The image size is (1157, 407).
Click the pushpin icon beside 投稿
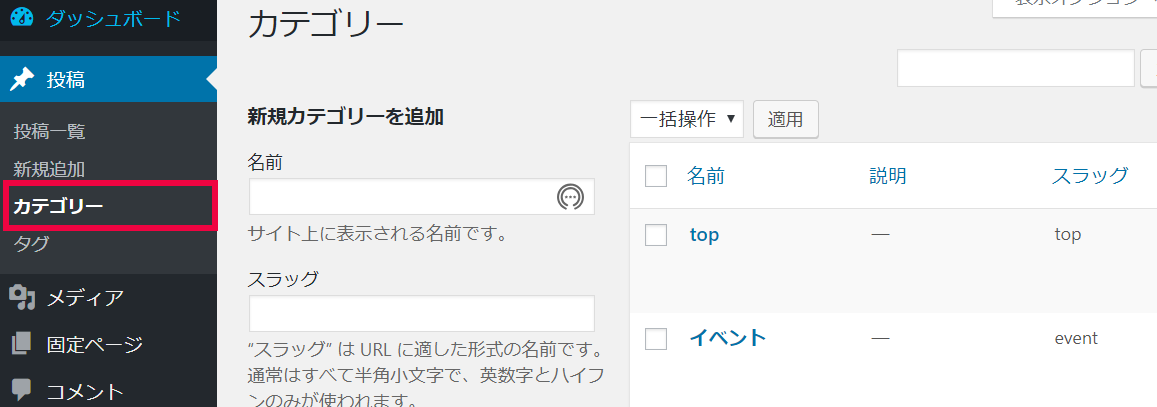click(22, 79)
